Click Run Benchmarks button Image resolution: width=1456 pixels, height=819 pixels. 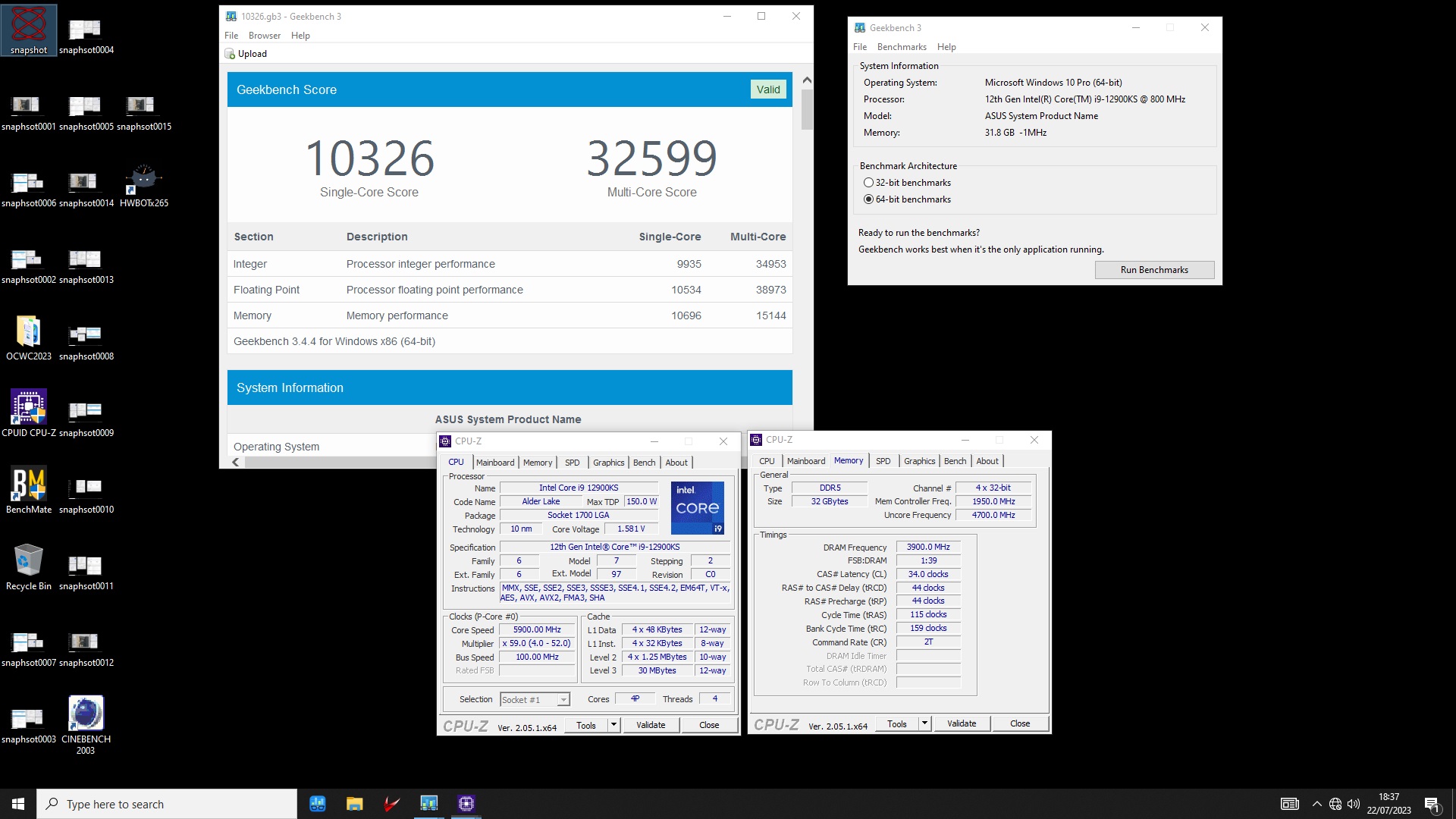1154,270
